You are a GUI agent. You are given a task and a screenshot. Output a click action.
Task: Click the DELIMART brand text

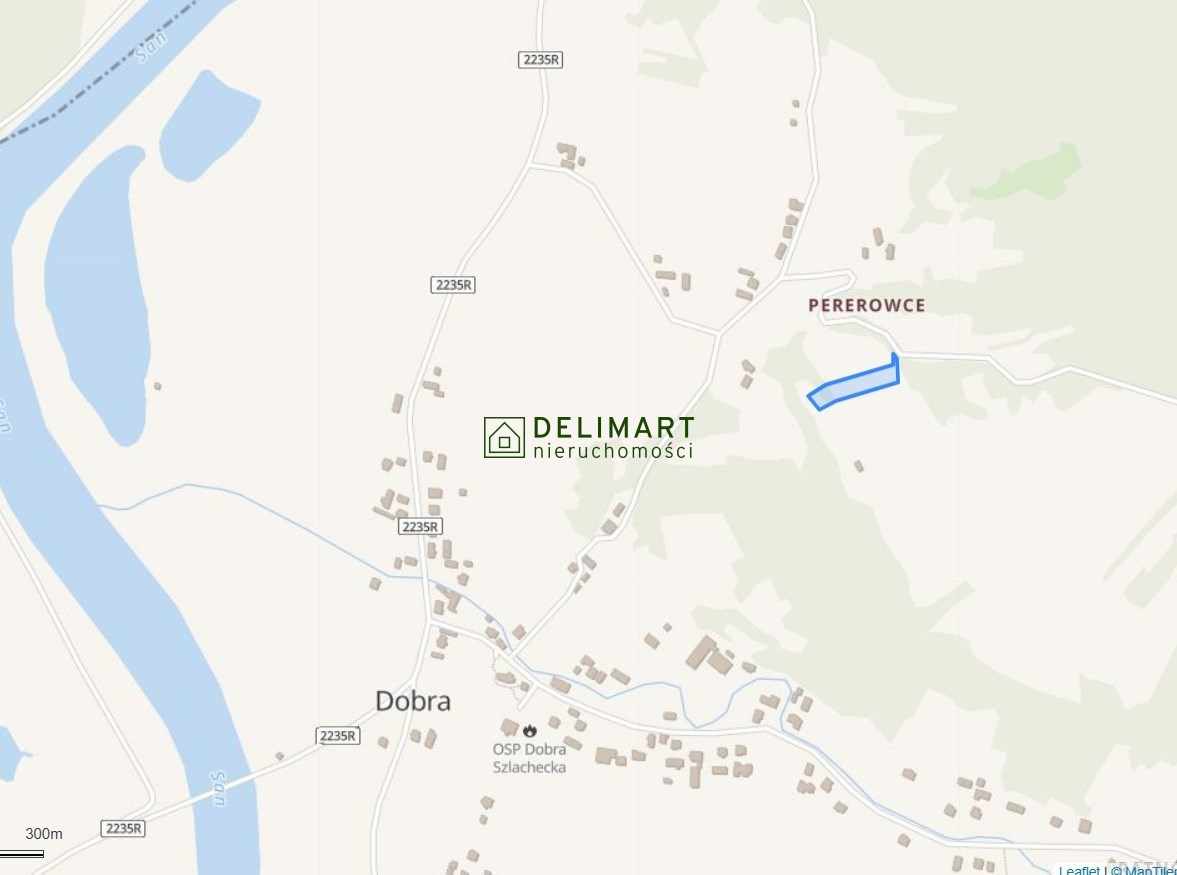point(613,428)
